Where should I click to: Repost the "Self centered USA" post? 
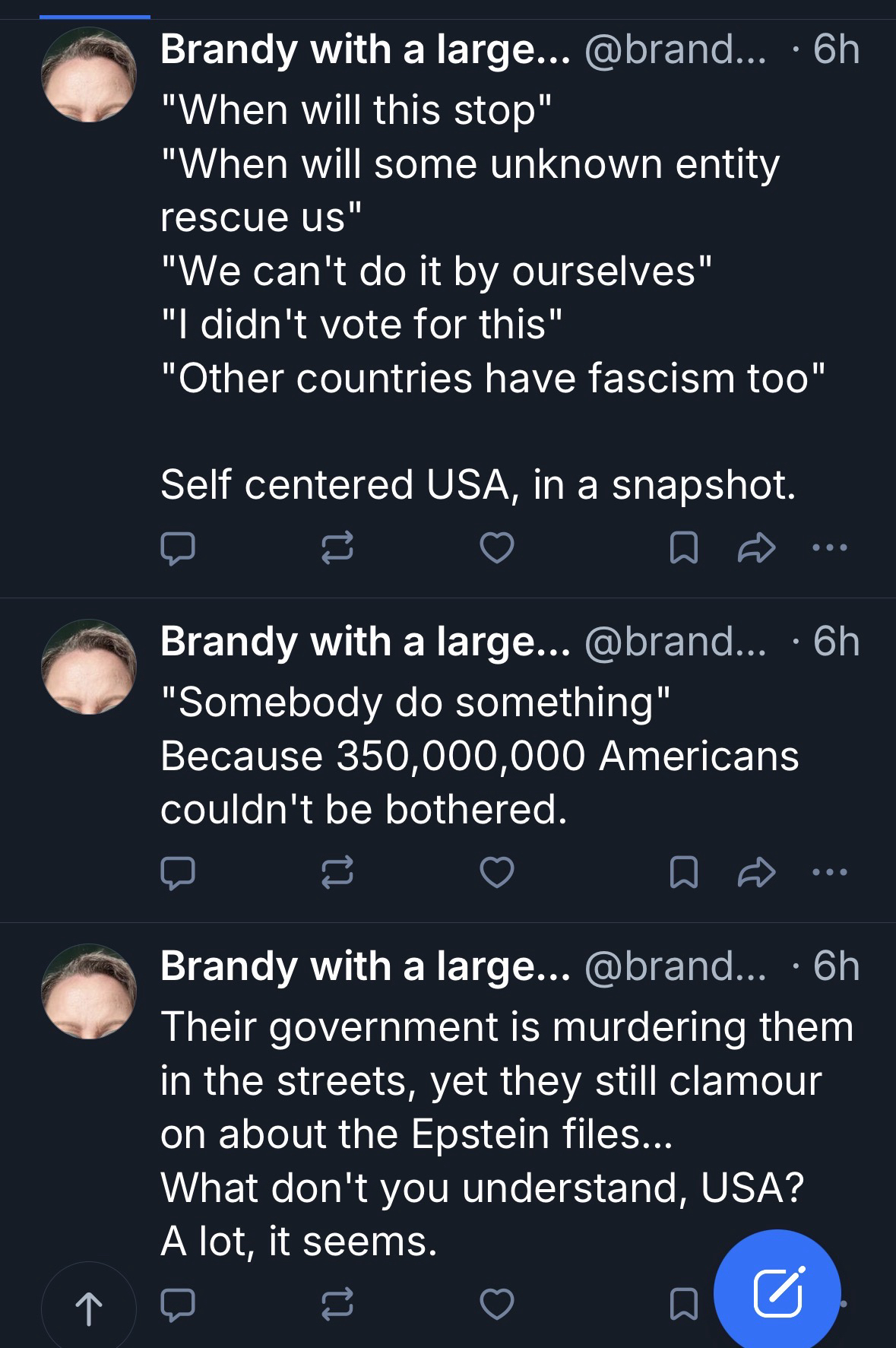coord(337,547)
